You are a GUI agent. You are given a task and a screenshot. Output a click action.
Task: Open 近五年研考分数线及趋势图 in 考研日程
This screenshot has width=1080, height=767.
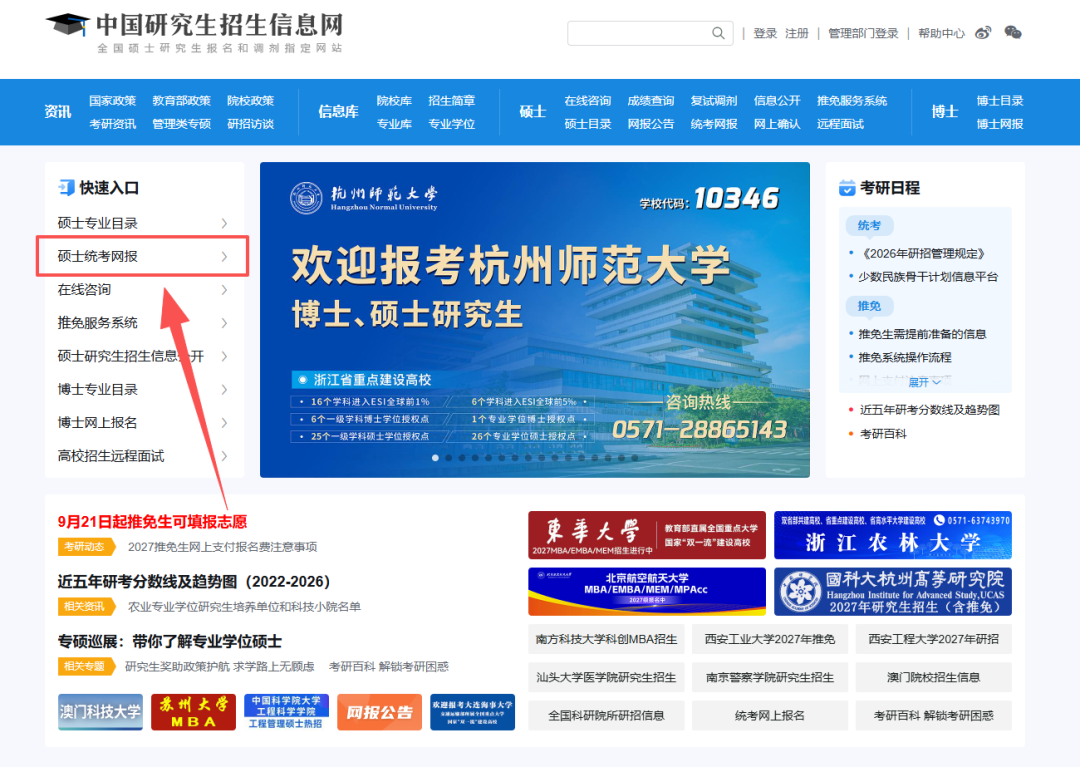point(929,410)
